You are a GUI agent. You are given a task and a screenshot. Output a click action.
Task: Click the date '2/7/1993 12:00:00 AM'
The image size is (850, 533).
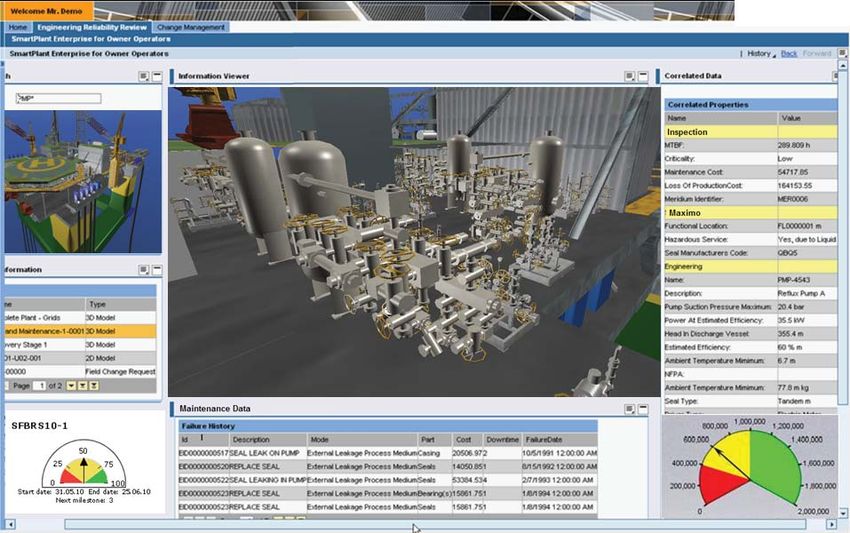559,480
